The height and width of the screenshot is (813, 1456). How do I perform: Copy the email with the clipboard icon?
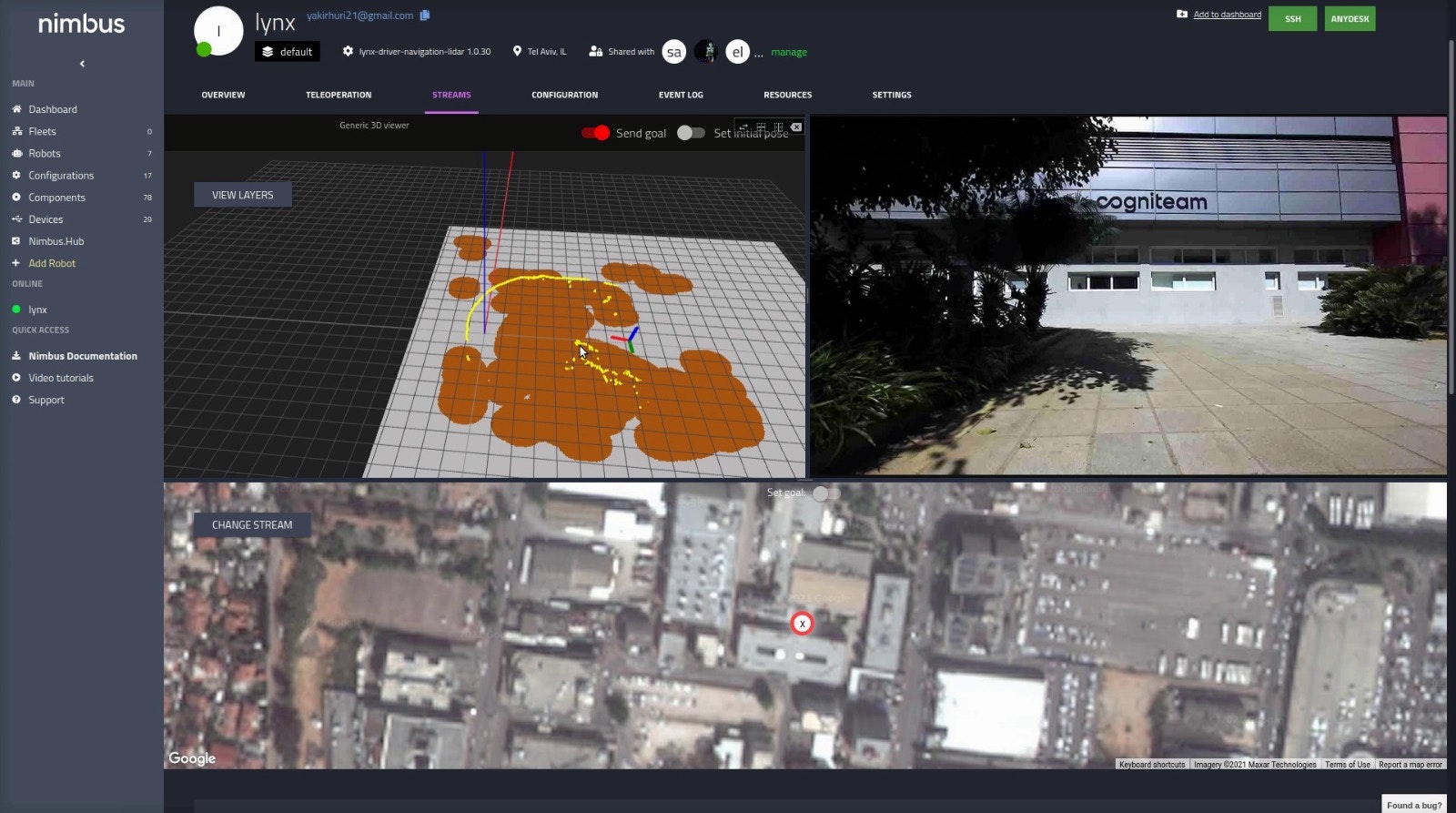(425, 15)
